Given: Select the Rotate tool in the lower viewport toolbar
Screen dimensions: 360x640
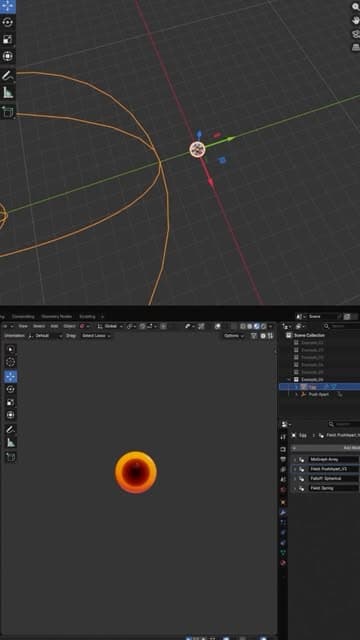Looking at the screenshot, I should pyautogui.click(x=11, y=389).
